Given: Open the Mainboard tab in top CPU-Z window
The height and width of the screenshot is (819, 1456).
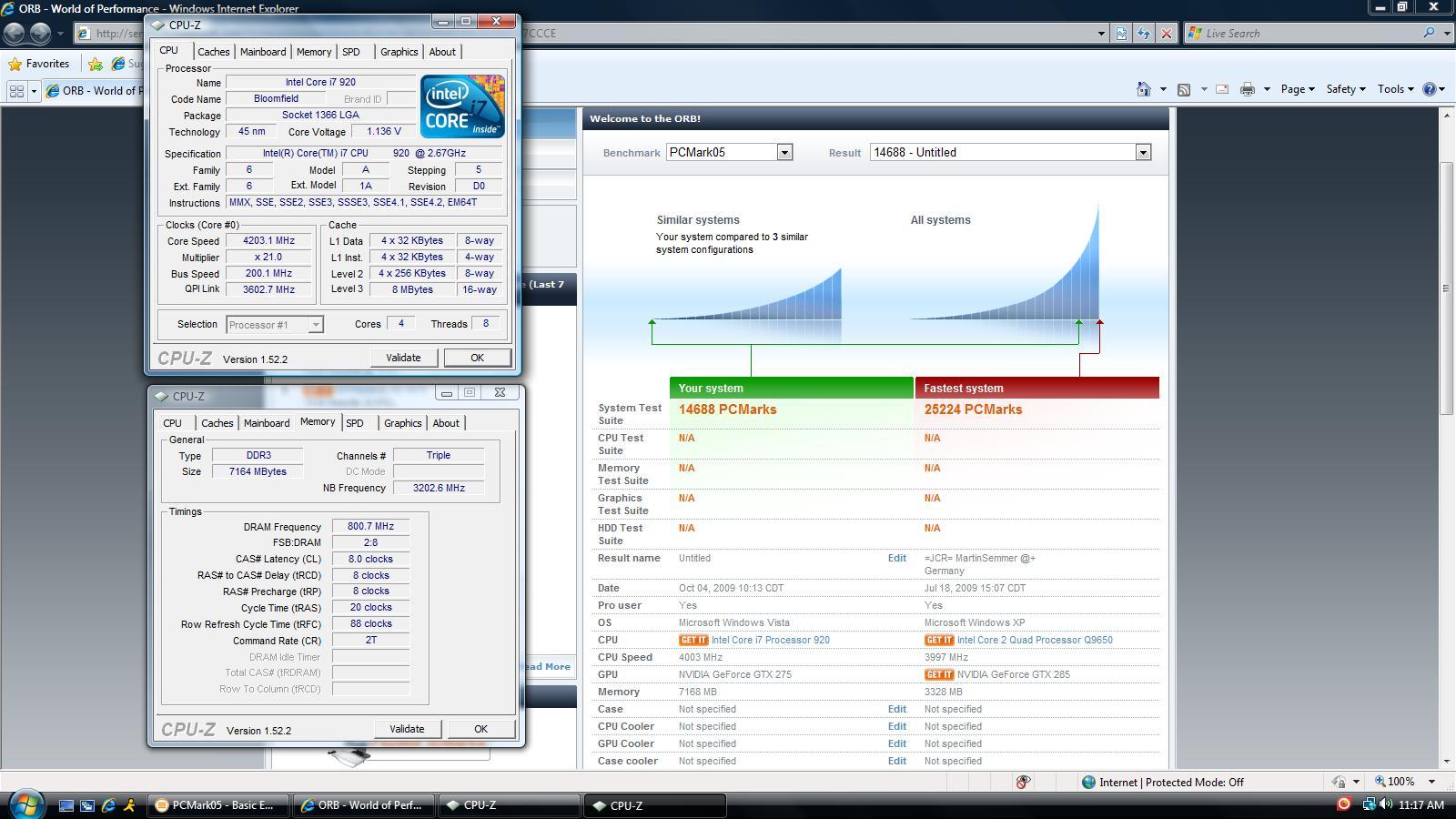Looking at the screenshot, I should (x=263, y=52).
